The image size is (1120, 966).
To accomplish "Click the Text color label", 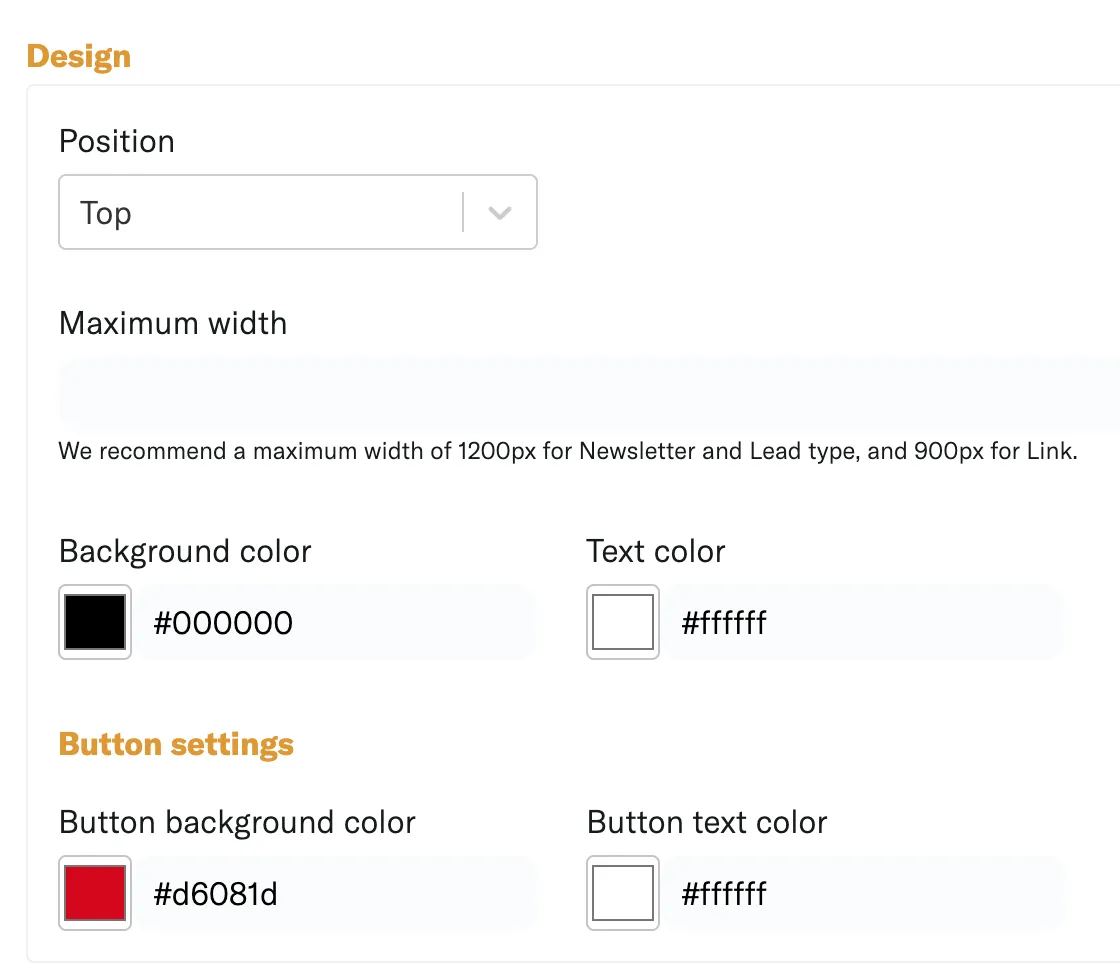I will (x=656, y=552).
